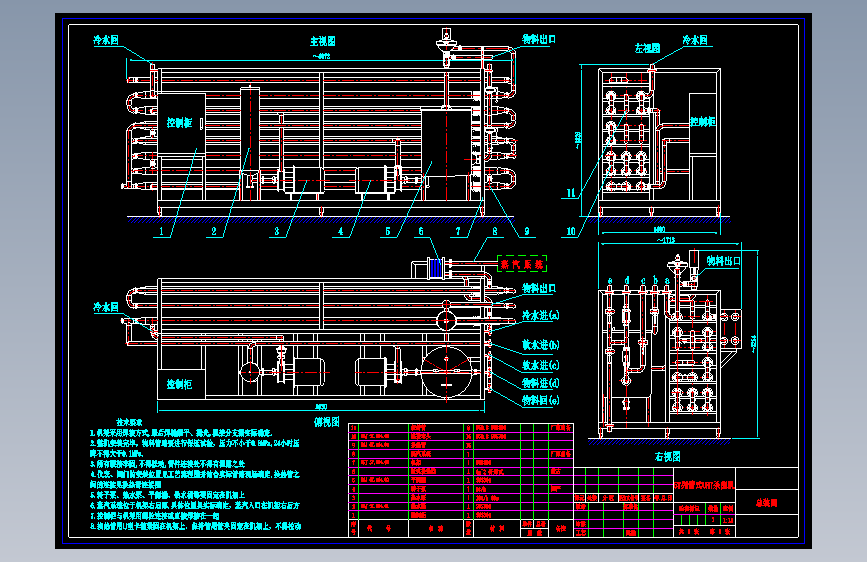Select "冷水回" label above the left view
Viewport: 867px width, 562px height.
695,40
